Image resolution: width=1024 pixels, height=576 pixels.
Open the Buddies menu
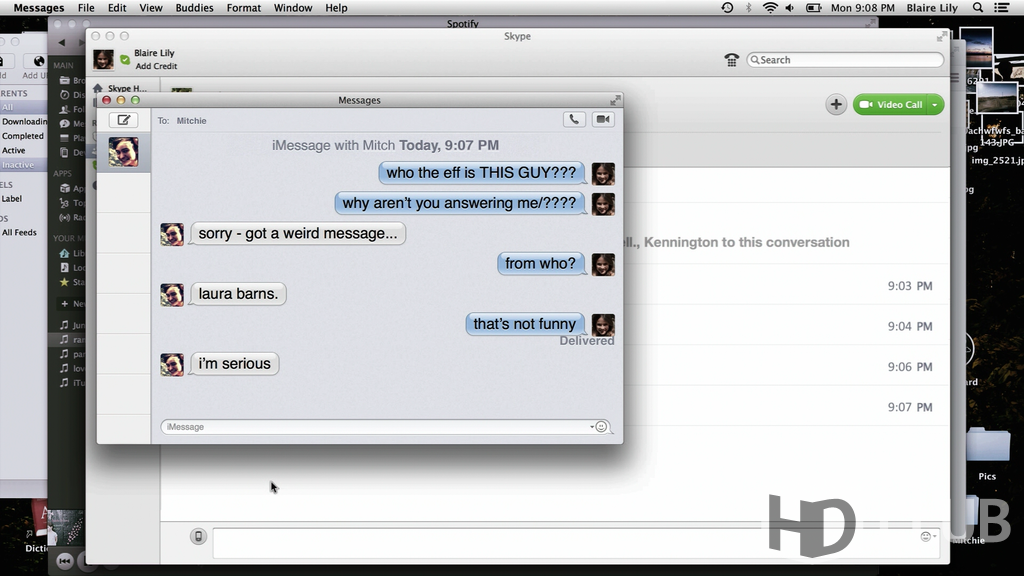click(x=194, y=8)
